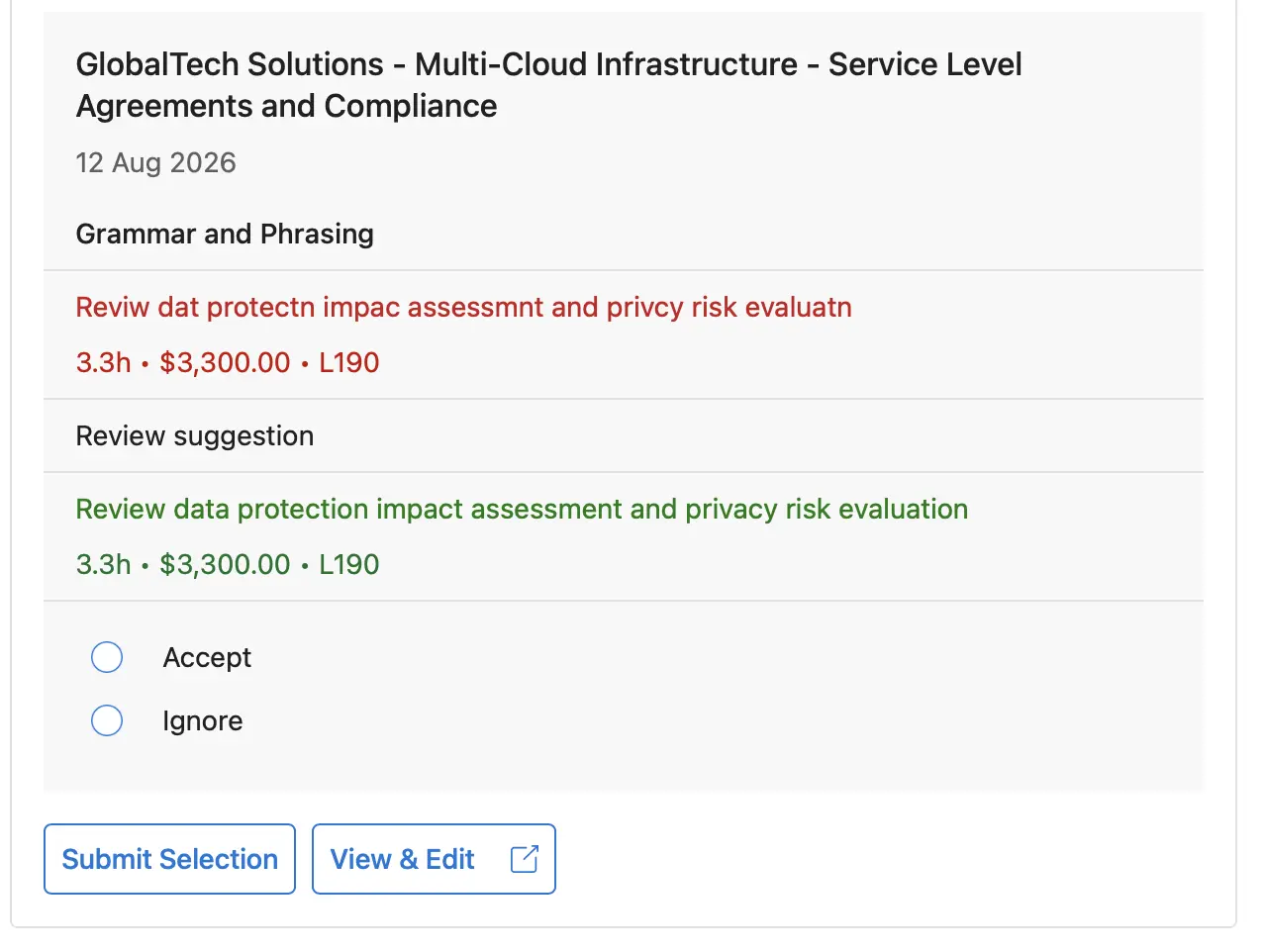1265x952 pixels.
Task: Click the date 12 Aug 2026
Action: coord(156,162)
